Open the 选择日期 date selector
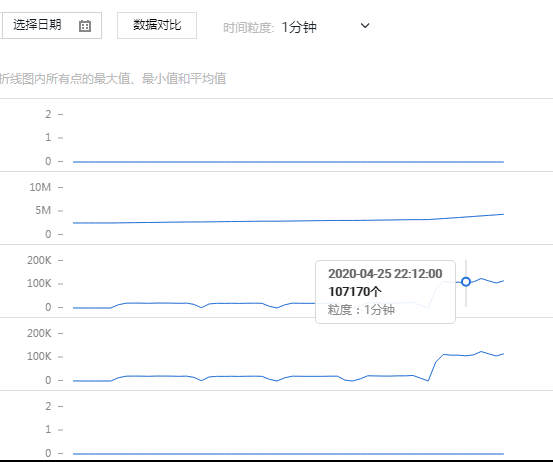The width and height of the screenshot is (553, 462). [x=52, y=25]
